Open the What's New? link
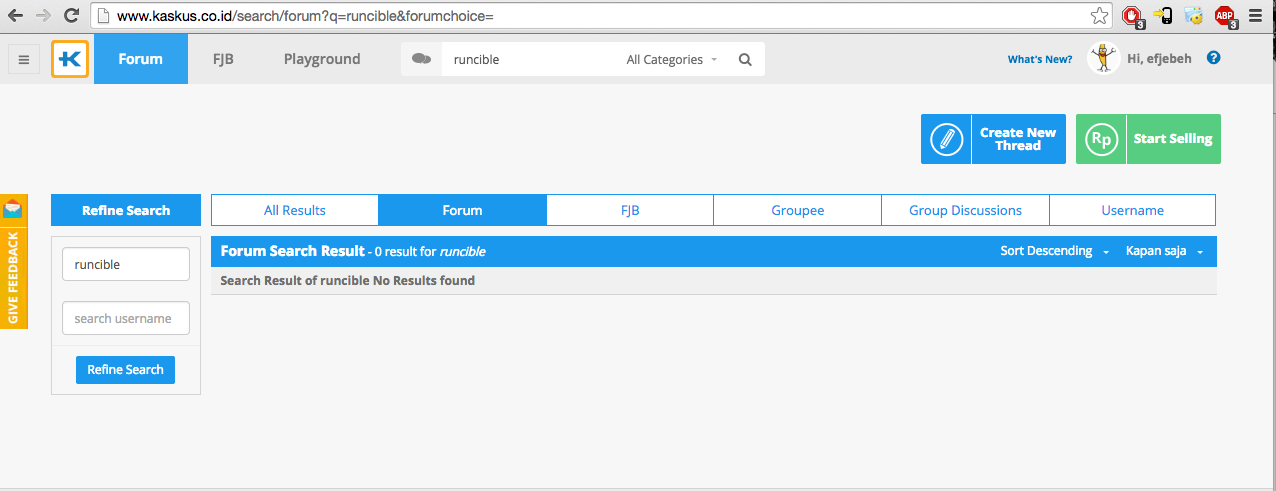 click(1040, 59)
